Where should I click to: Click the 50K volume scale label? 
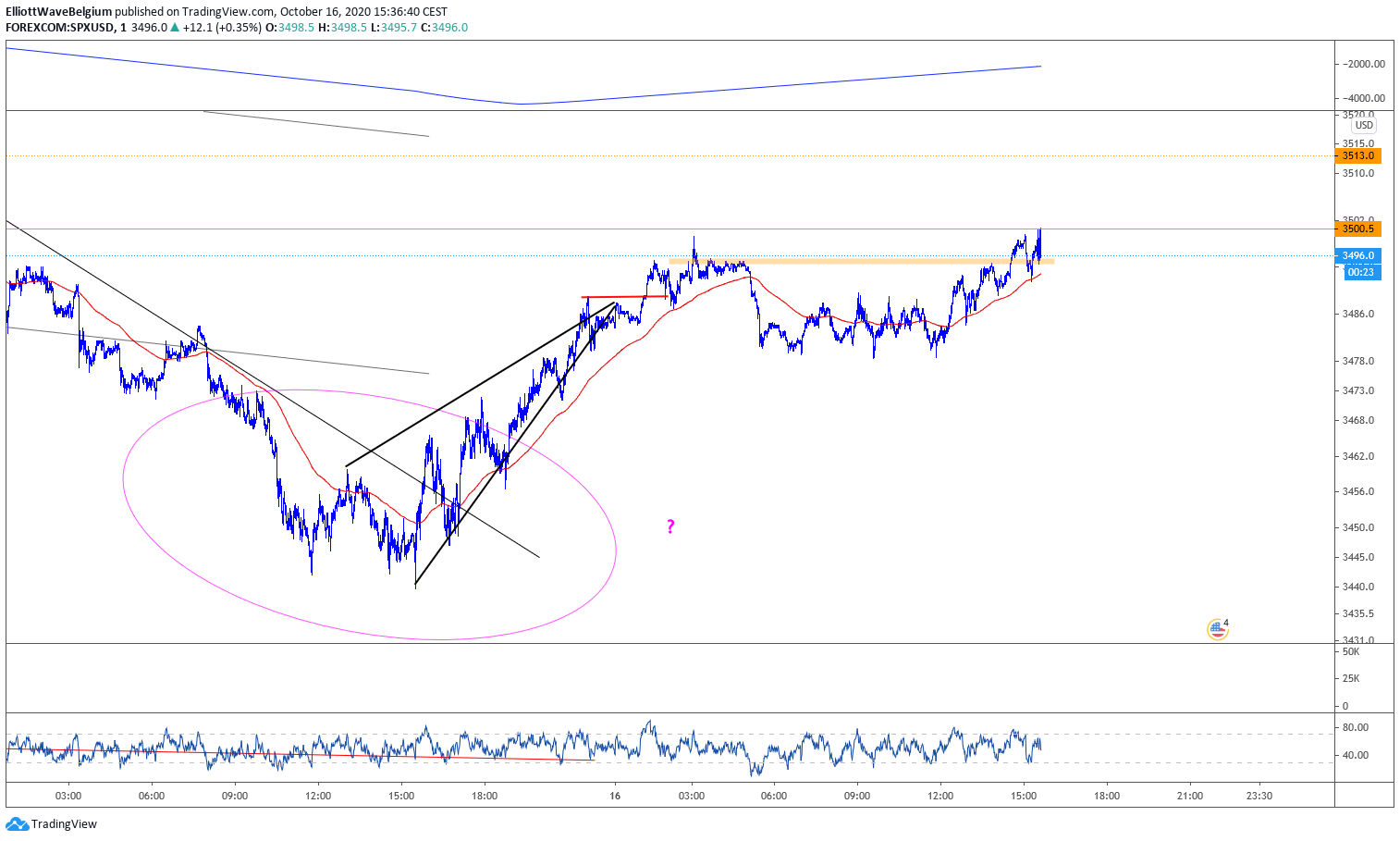click(1351, 651)
